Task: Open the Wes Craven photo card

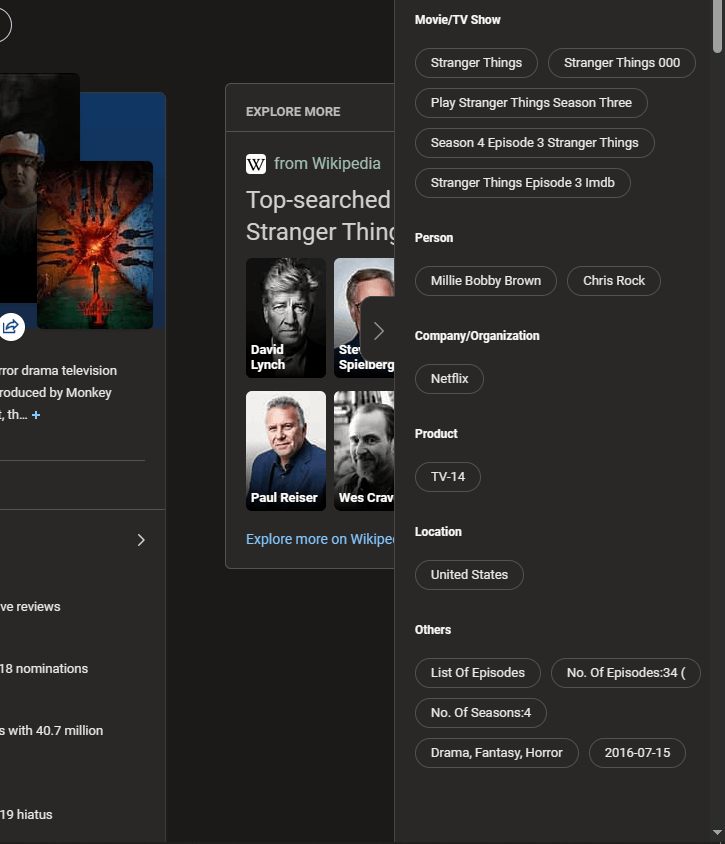Action: click(364, 451)
